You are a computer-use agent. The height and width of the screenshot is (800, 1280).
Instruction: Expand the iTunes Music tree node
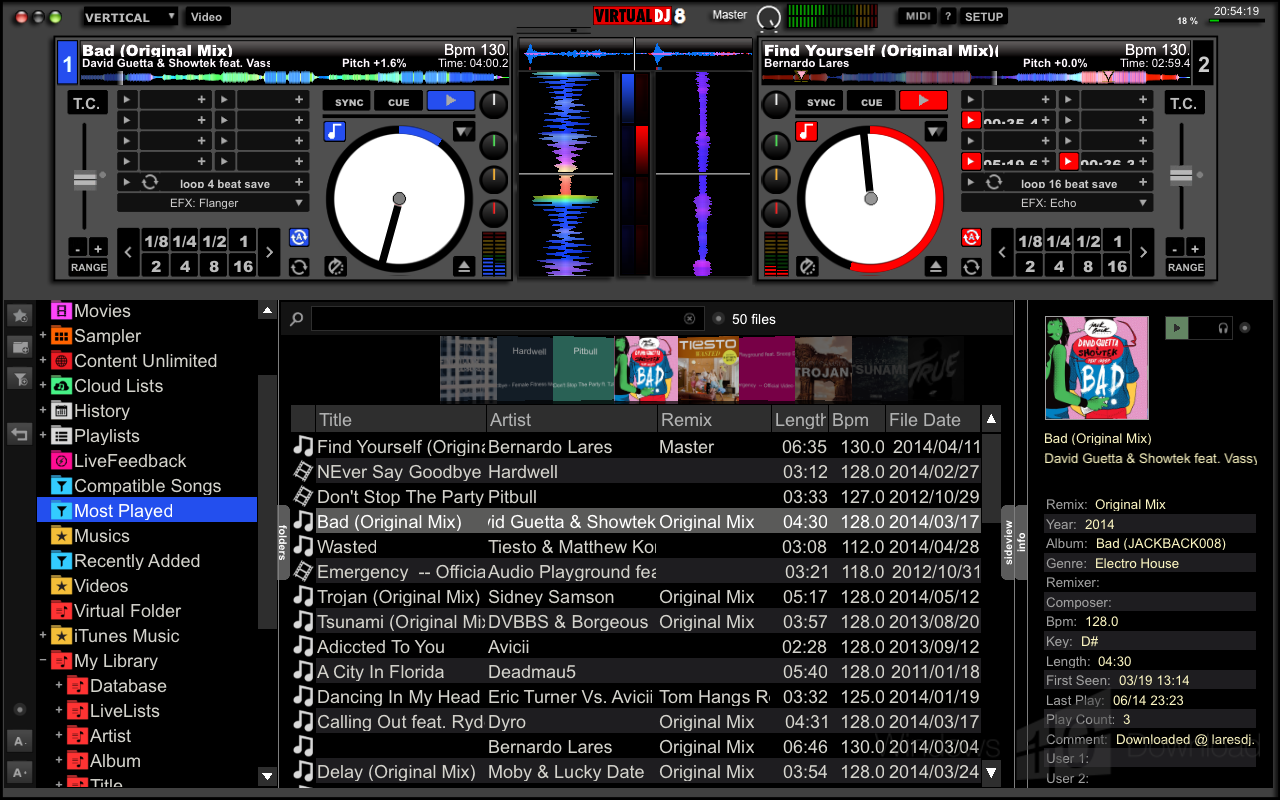coord(43,636)
